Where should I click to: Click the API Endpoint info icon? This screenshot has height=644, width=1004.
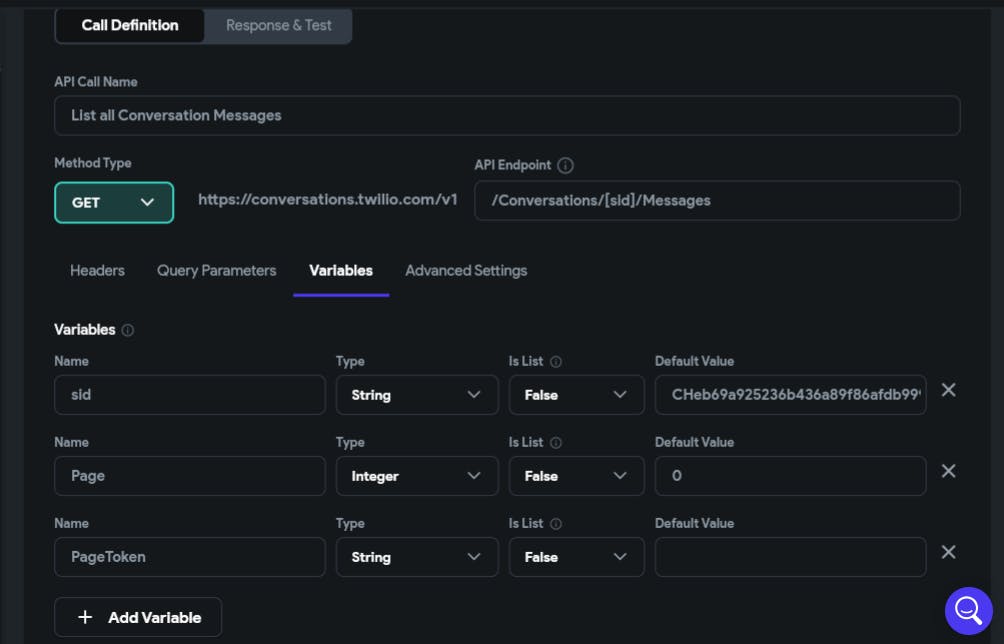[x=565, y=165]
